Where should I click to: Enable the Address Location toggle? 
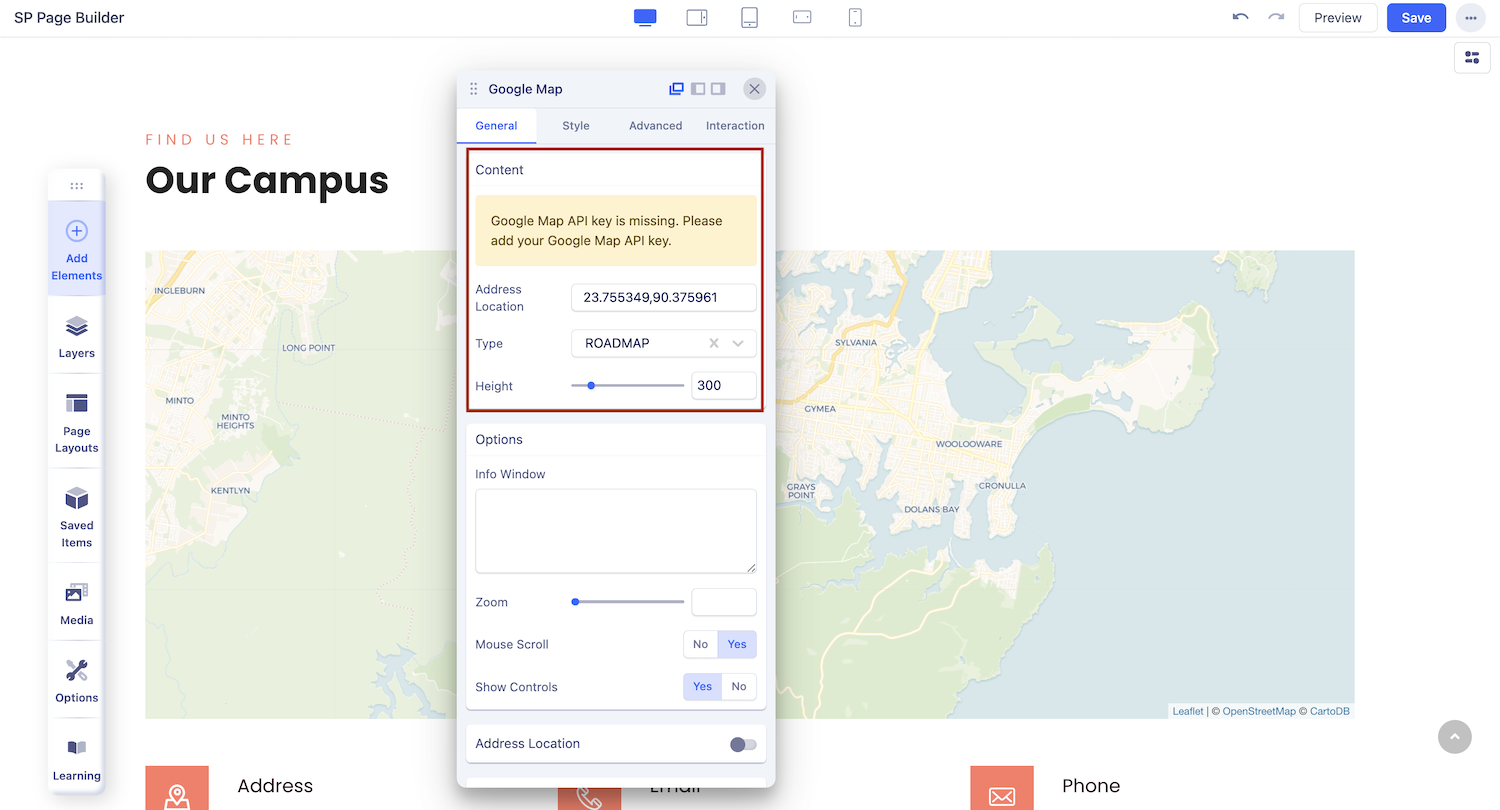(743, 744)
